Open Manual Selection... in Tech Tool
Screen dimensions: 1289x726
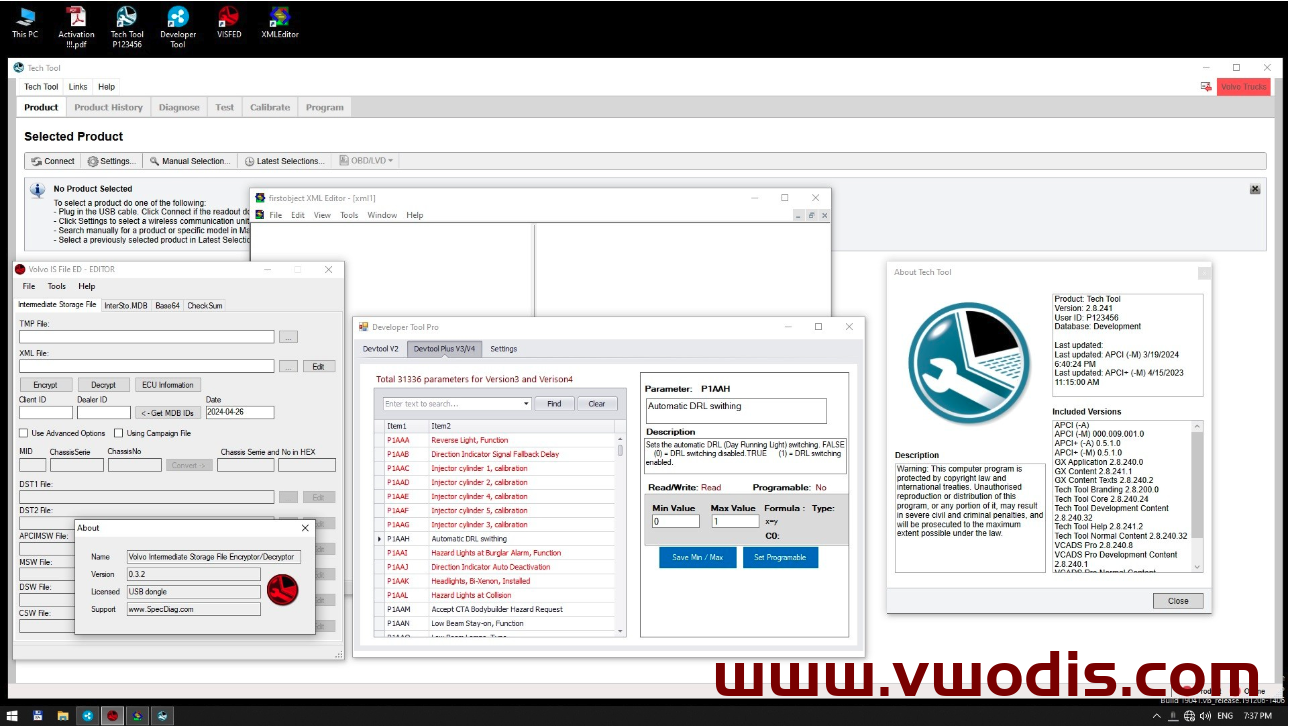point(190,161)
